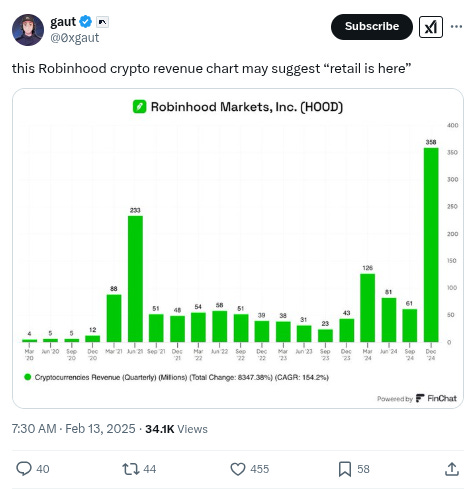
Task: Open the three-dot more options menu
Action: pyautogui.click(x=456, y=27)
